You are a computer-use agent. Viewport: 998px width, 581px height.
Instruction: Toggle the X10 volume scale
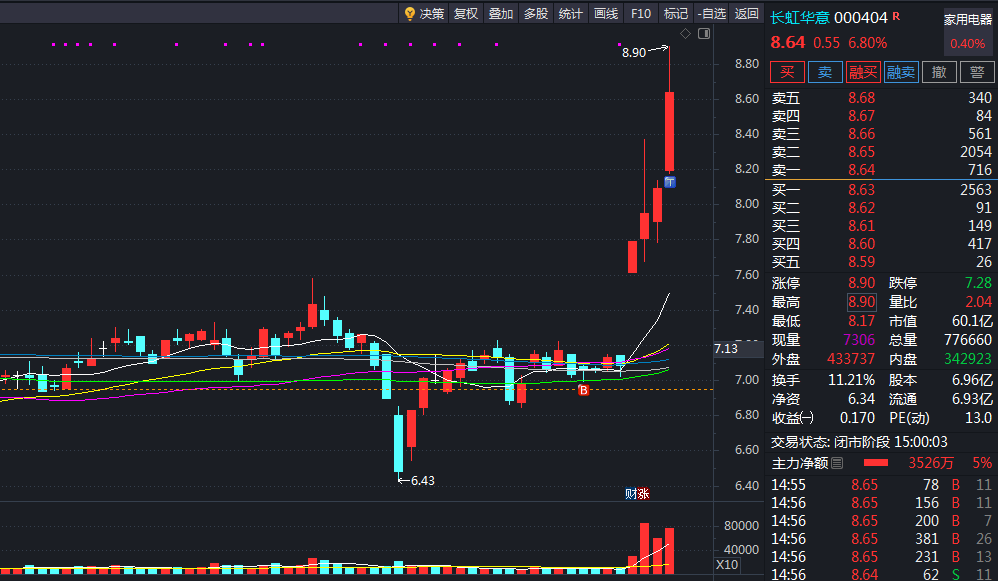tap(727, 564)
